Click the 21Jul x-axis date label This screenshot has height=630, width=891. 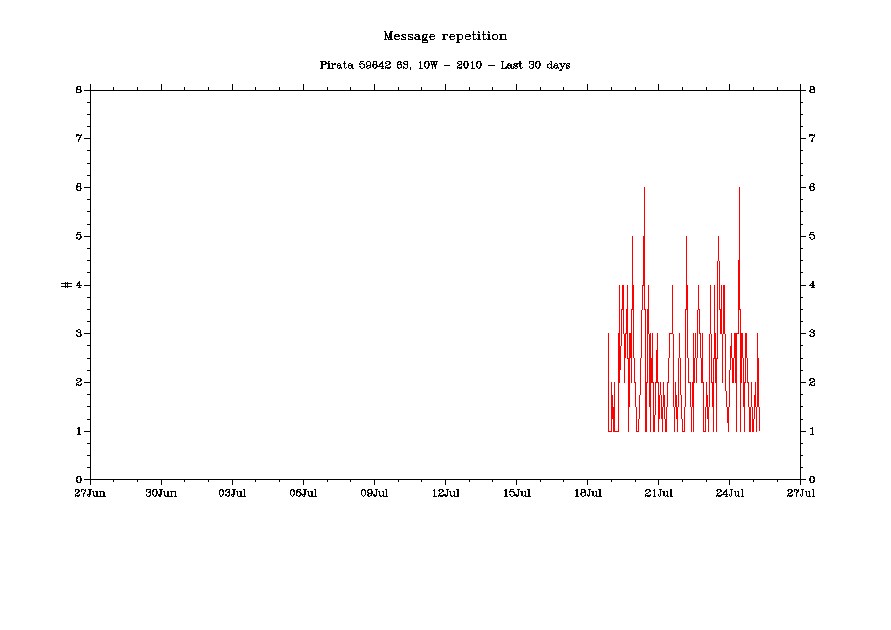(658, 493)
